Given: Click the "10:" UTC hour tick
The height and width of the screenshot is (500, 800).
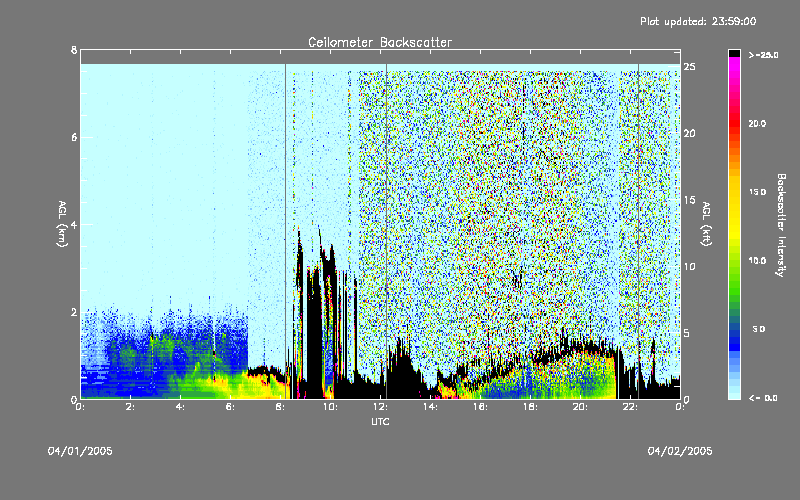Looking at the screenshot, I should [331, 407].
